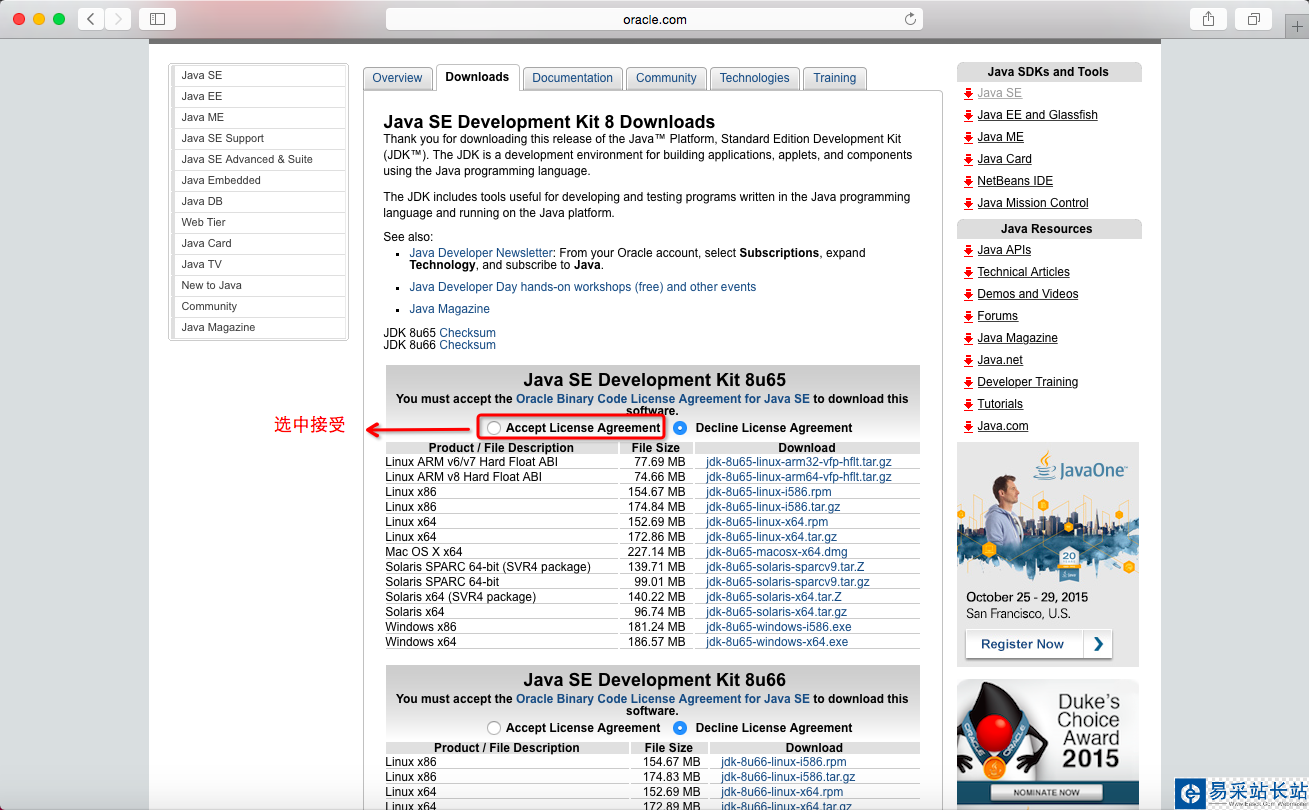The width and height of the screenshot is (1309, 810).
Task: Open the Safari Share menu
Action: pyautogui.click(x=1208, y=19)
